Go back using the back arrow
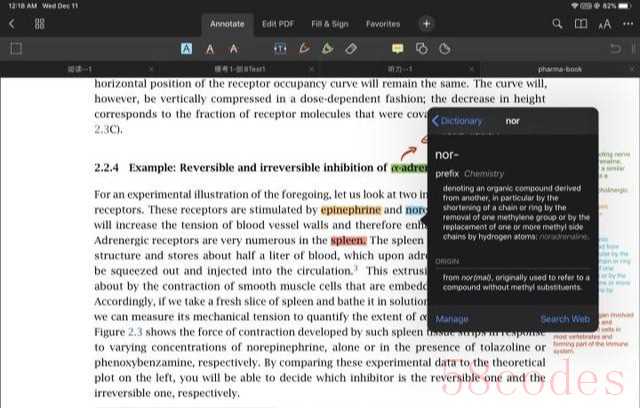 (12, 24)
